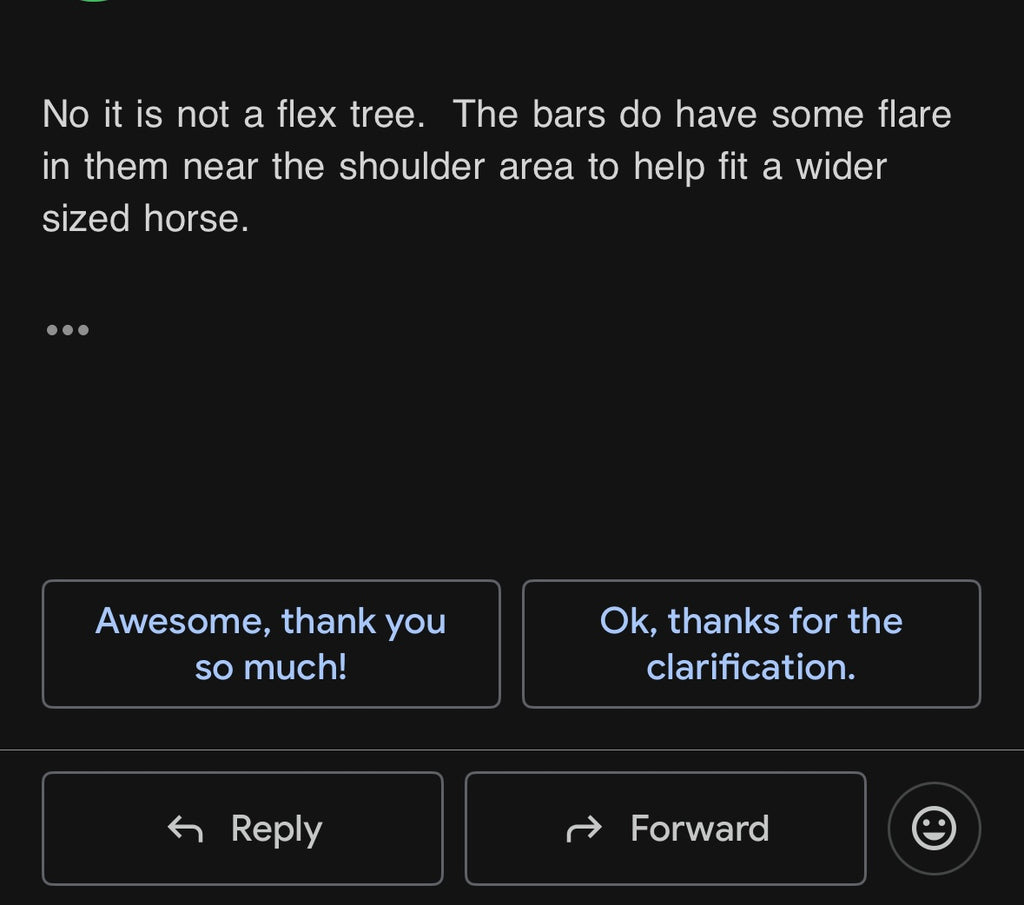Choose the "Ok, thanks for the clarification." suggestion
The height and width of the screenshot is (905, 1024).
coord(751,644)
